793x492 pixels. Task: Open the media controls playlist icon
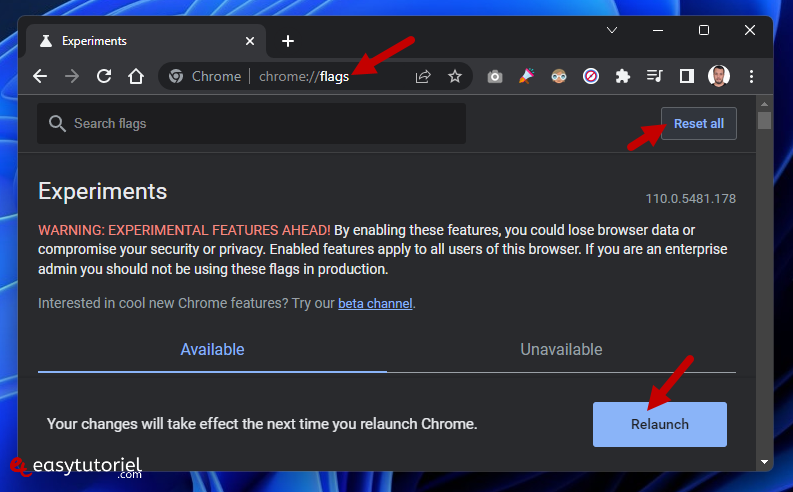(x=654, y=76)
